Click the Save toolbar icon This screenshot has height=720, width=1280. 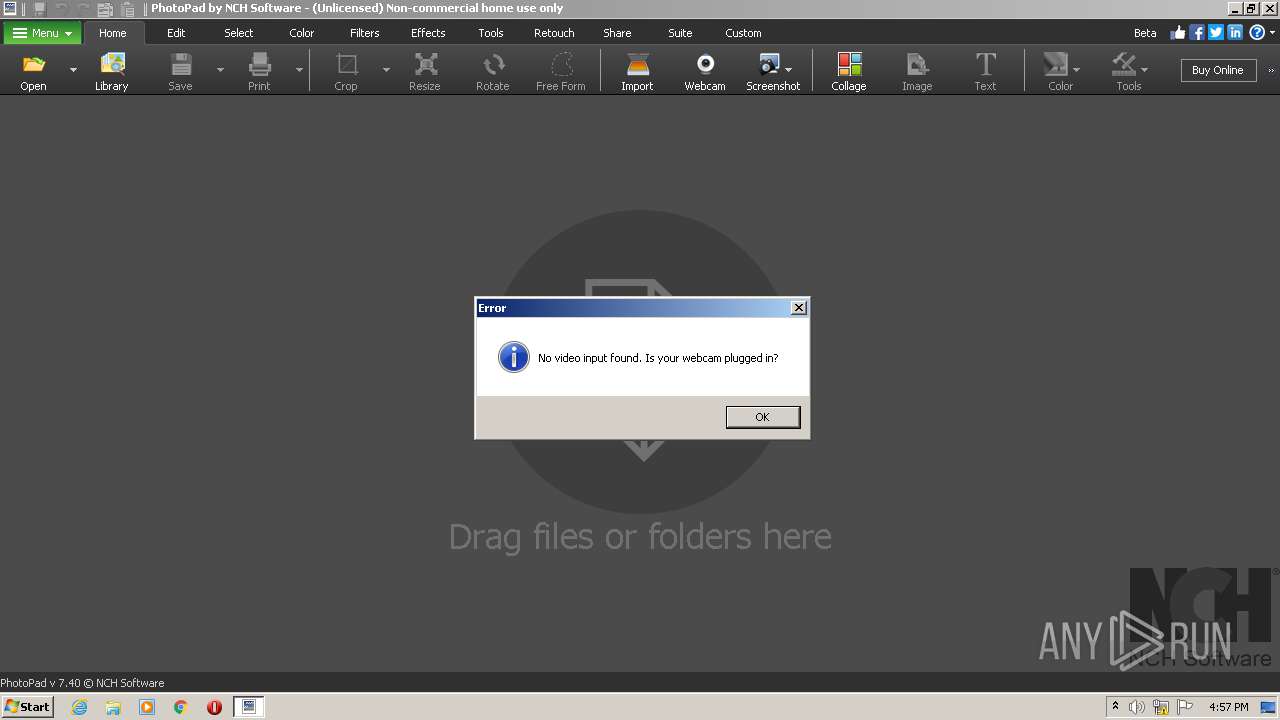pos(180,71)
